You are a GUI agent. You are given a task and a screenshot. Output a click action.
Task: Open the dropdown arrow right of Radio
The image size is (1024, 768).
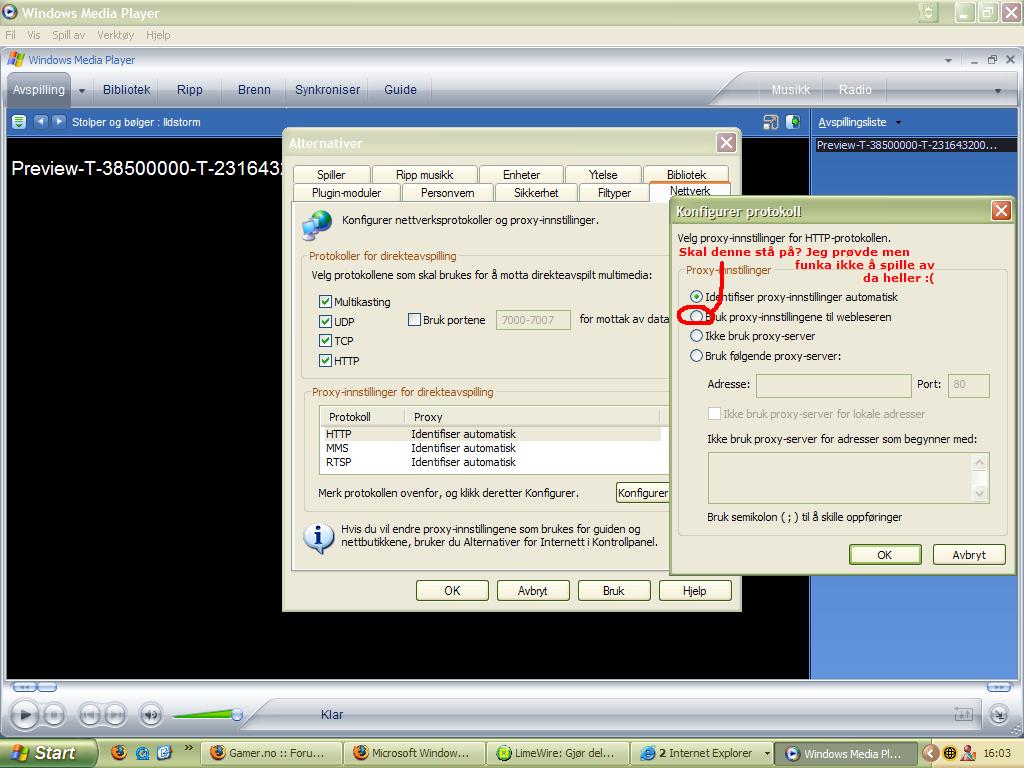click(x=997, y=91)
